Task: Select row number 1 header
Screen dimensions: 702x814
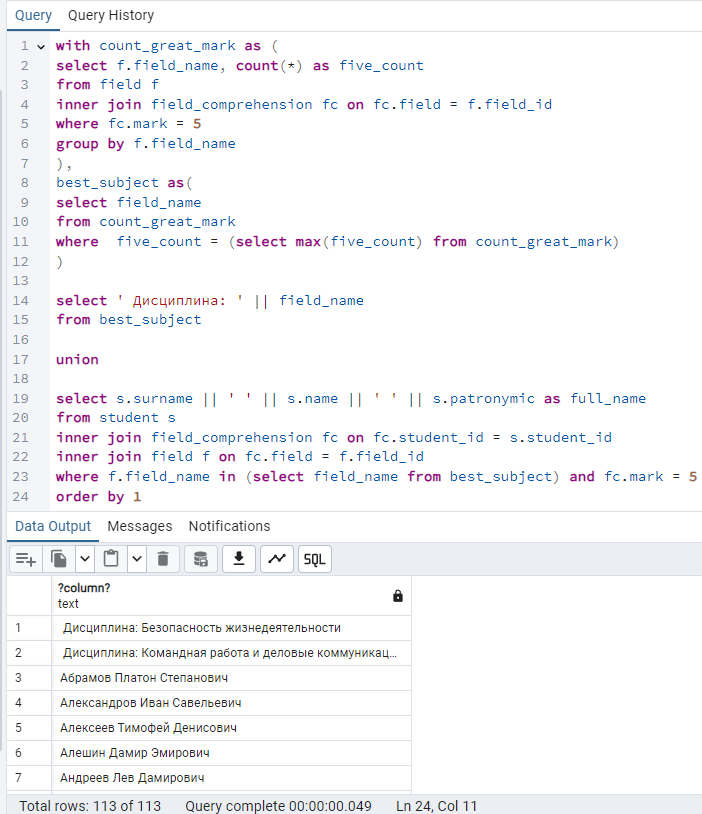Action: coord(29,628)
